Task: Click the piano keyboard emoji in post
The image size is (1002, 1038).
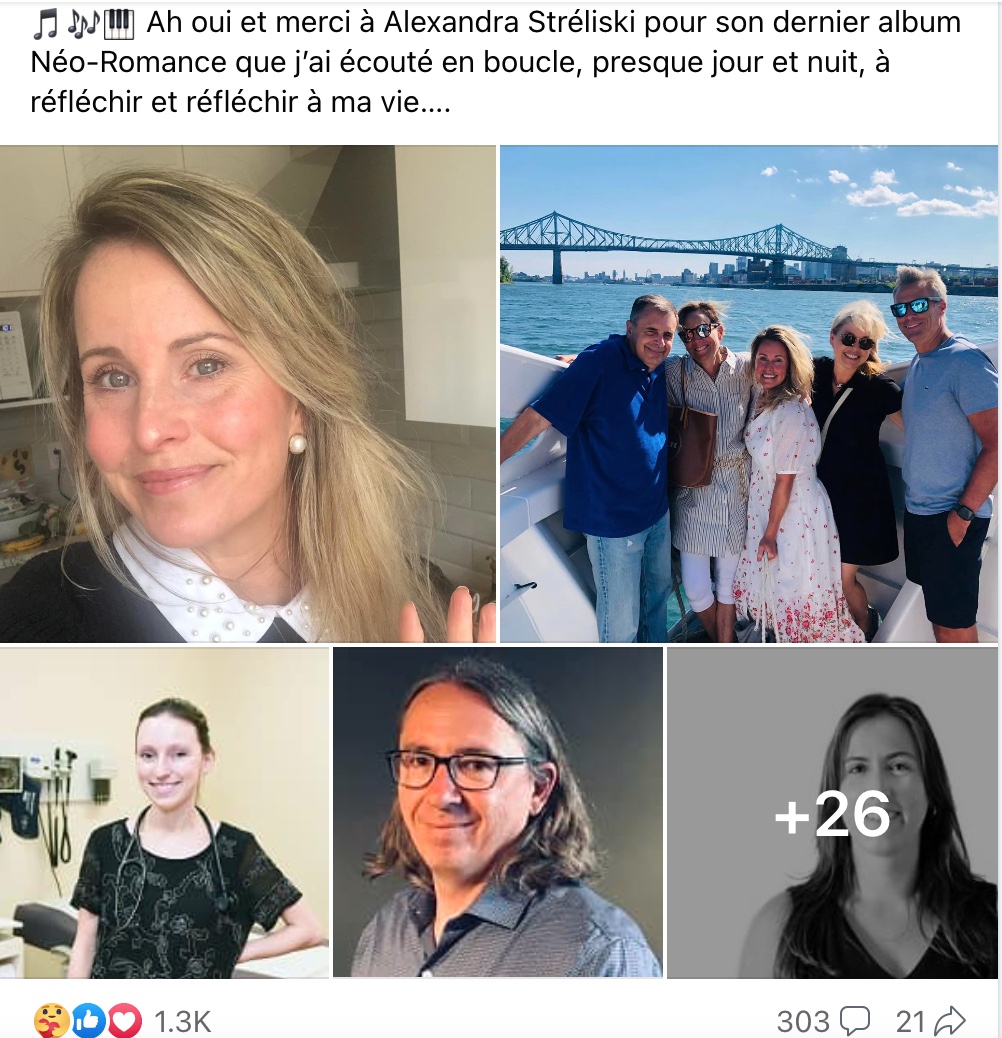Action: (x=119, y=24)
